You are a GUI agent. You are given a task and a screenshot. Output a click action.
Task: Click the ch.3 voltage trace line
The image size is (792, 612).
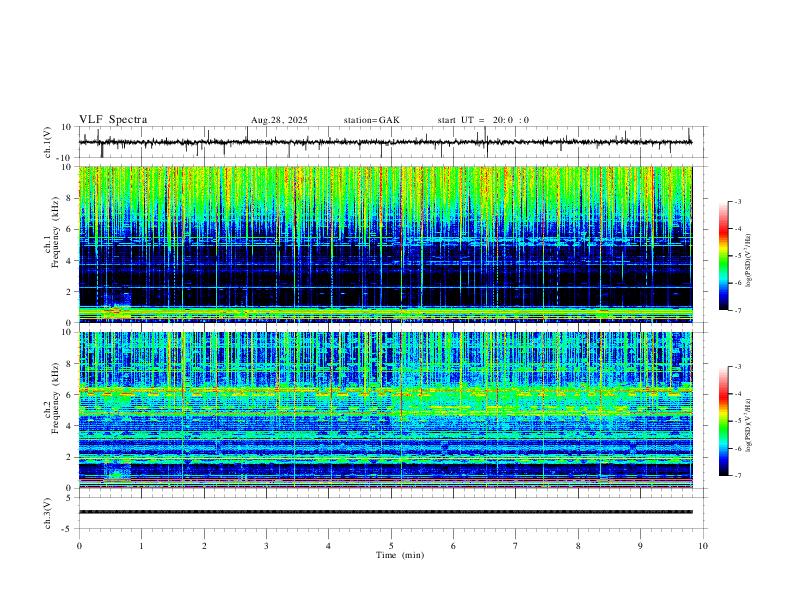click(x=385, y=512)
